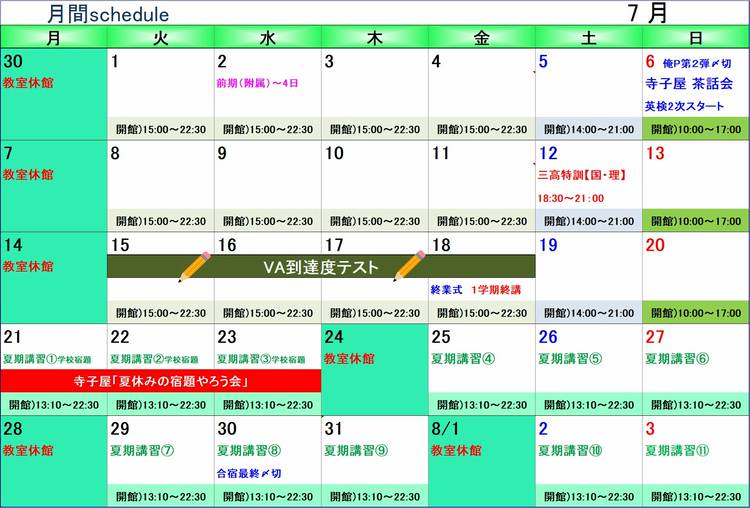750x508 pixels.
Task: Open the 三高特訓【国・理】event
Action: [581, 175]
